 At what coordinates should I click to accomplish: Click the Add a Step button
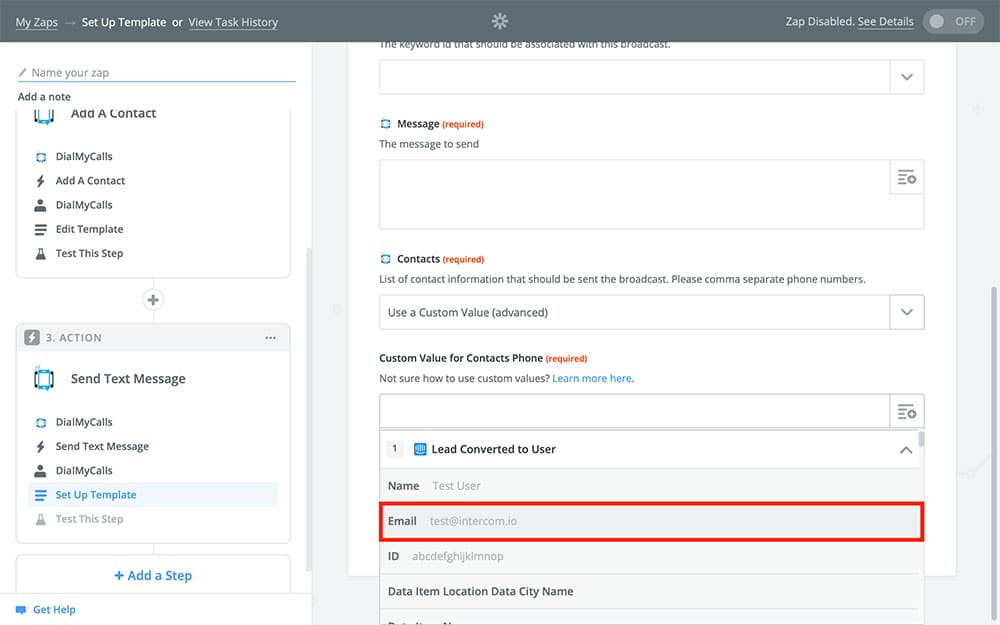[x=153, y=575]
